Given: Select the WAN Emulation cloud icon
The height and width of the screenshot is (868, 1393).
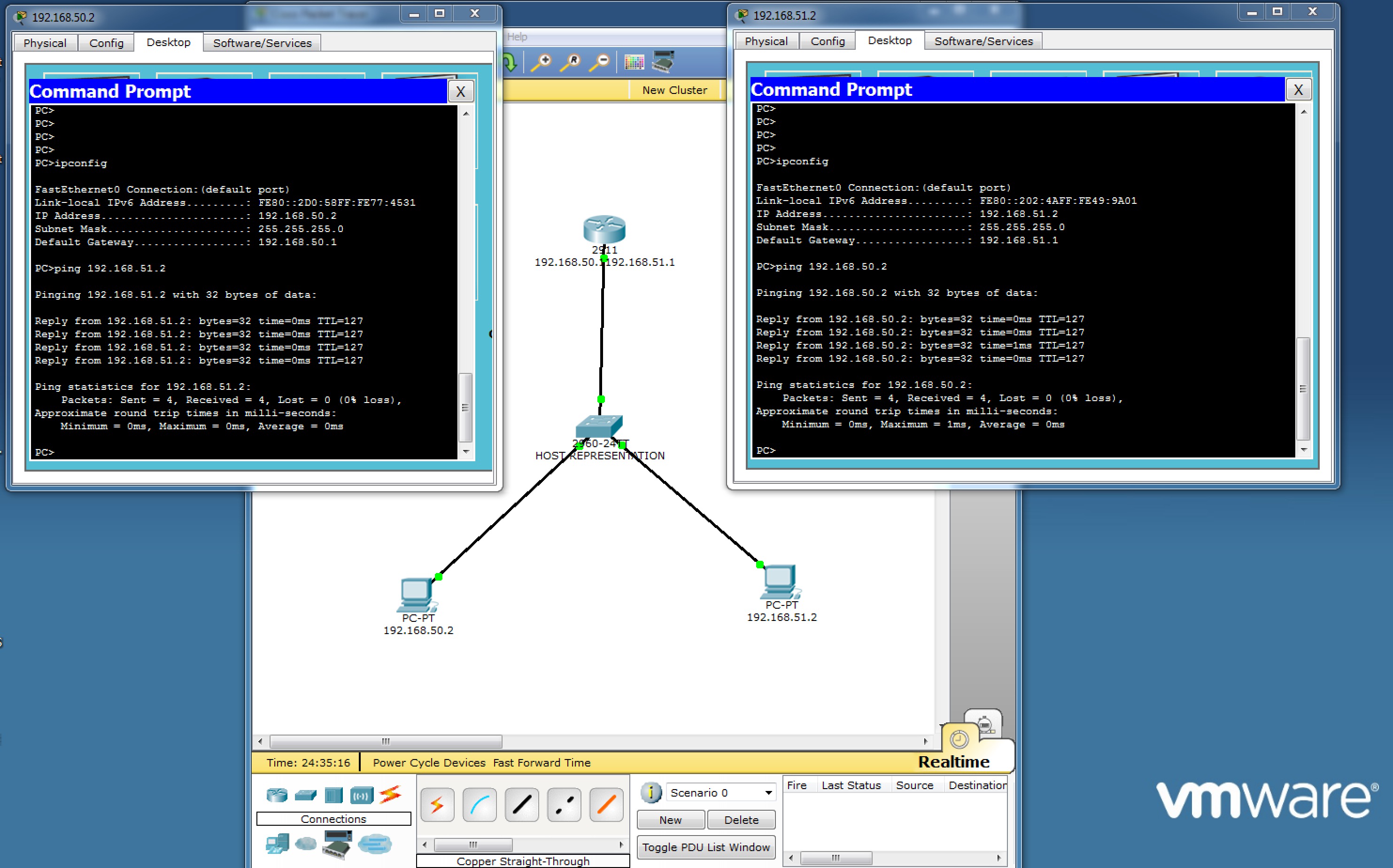Looking at the screenshot, I should pos(305,844).
